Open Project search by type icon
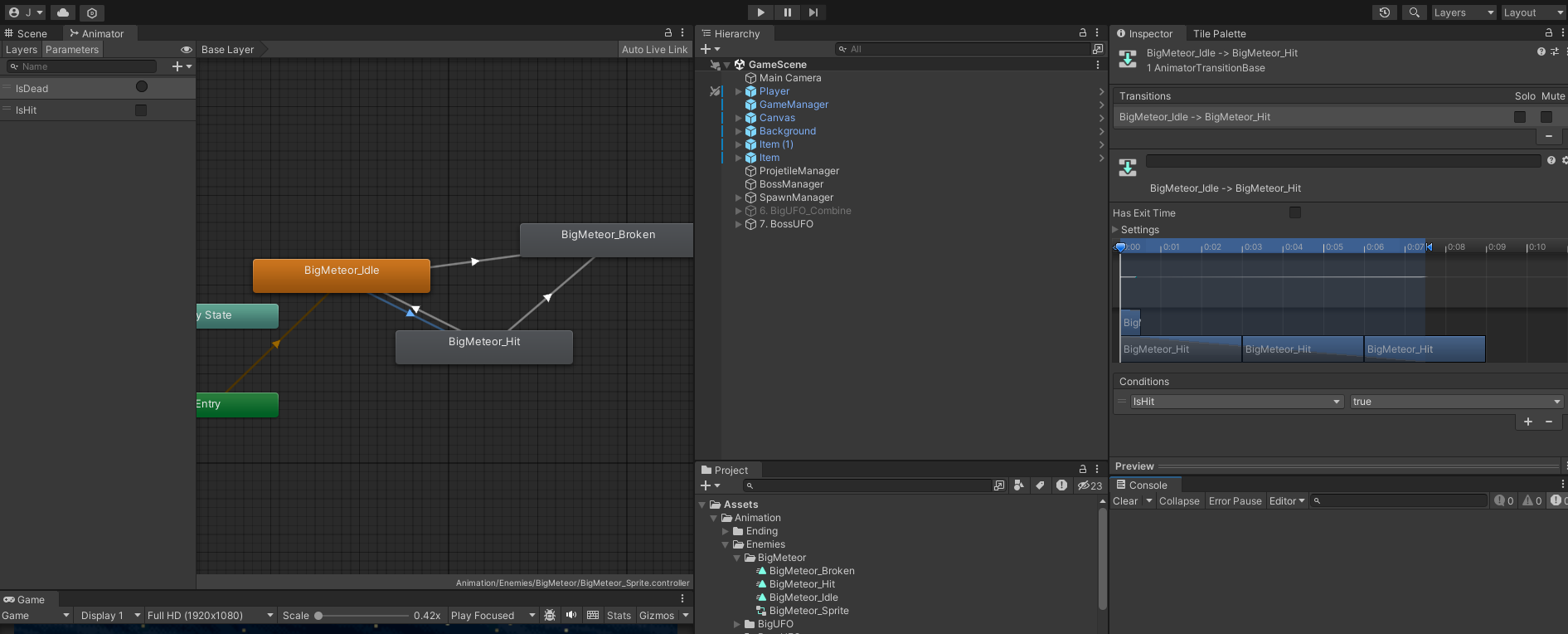Viewport: 1568px width, 634px height. click(x=1019, y=485)
